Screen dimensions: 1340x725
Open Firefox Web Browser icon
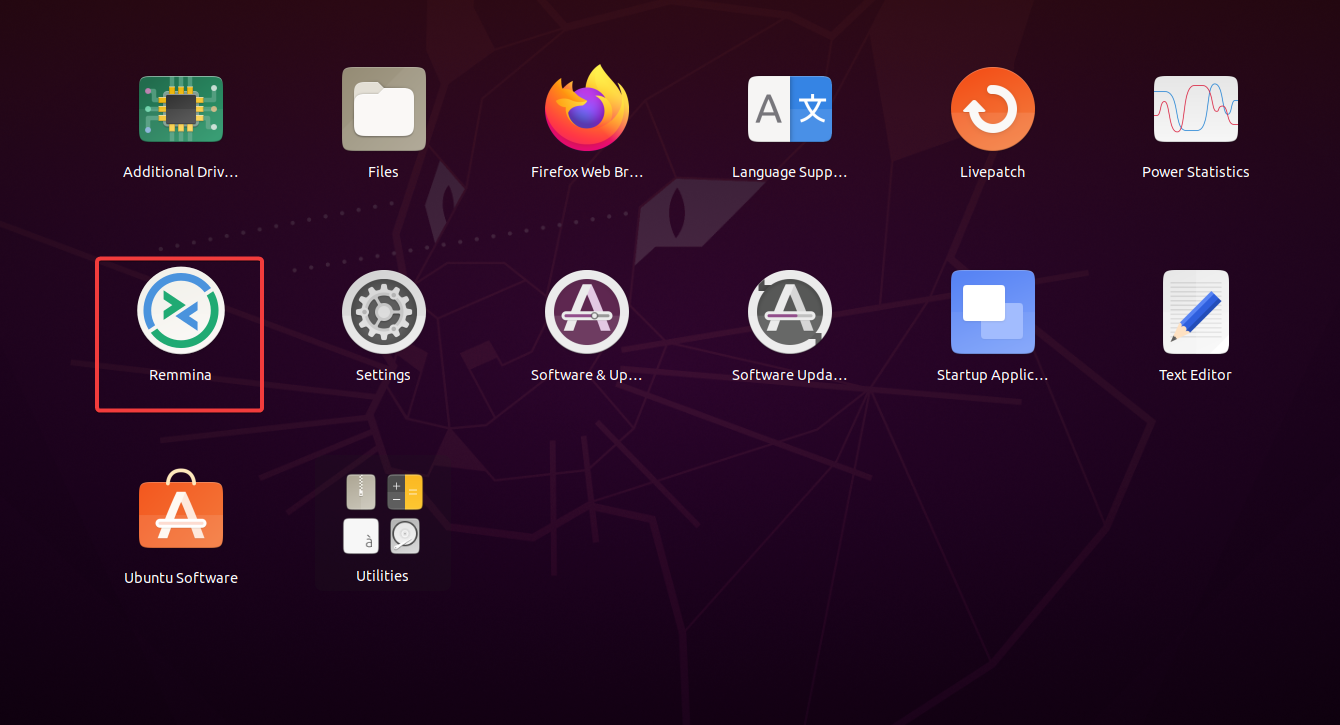click(x=587, y=108)
